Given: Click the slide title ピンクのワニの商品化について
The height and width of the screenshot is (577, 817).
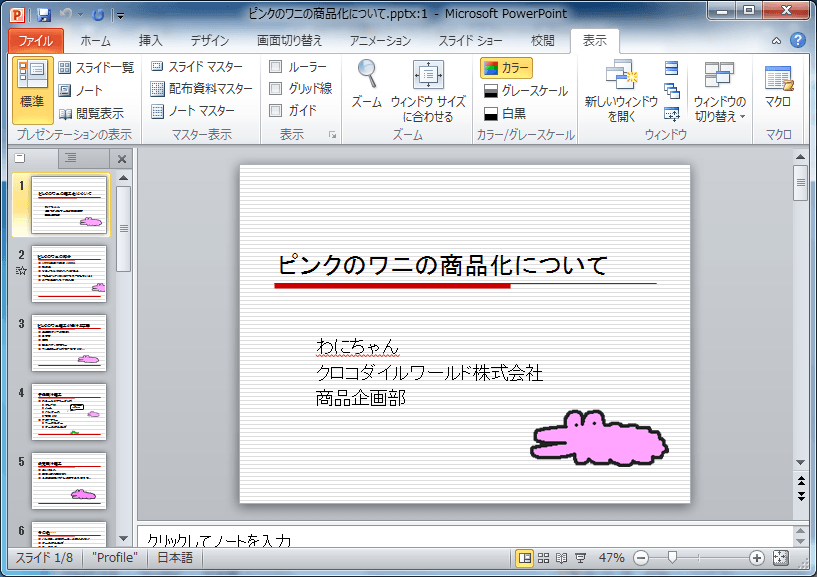Looking at the screenshot, I should (x=442, y=265).
